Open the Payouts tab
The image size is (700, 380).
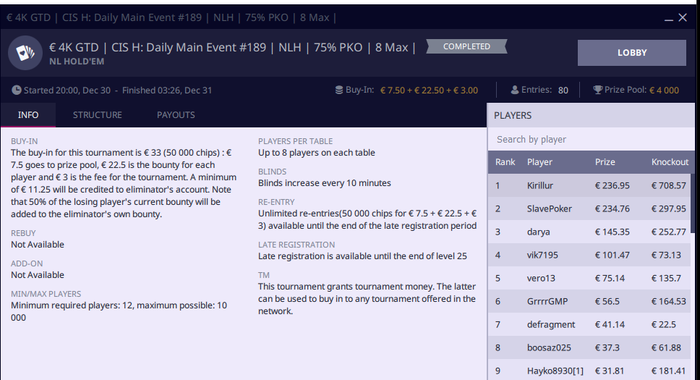tap(176, 115)
